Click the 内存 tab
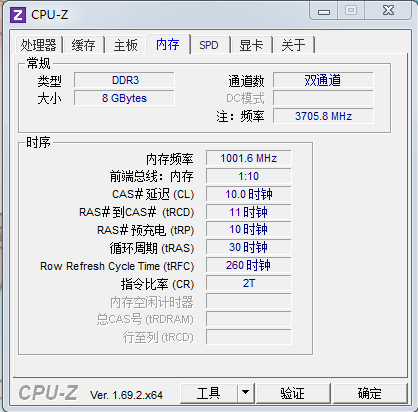The height and width of the screenshot is (412, 418). [168, 44]
